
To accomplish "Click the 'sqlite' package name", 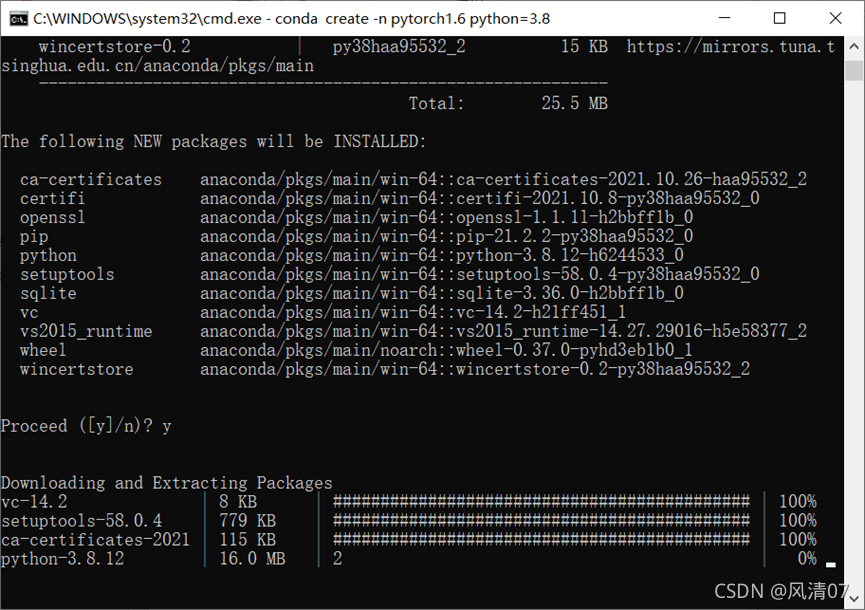I will pos(48,293).
